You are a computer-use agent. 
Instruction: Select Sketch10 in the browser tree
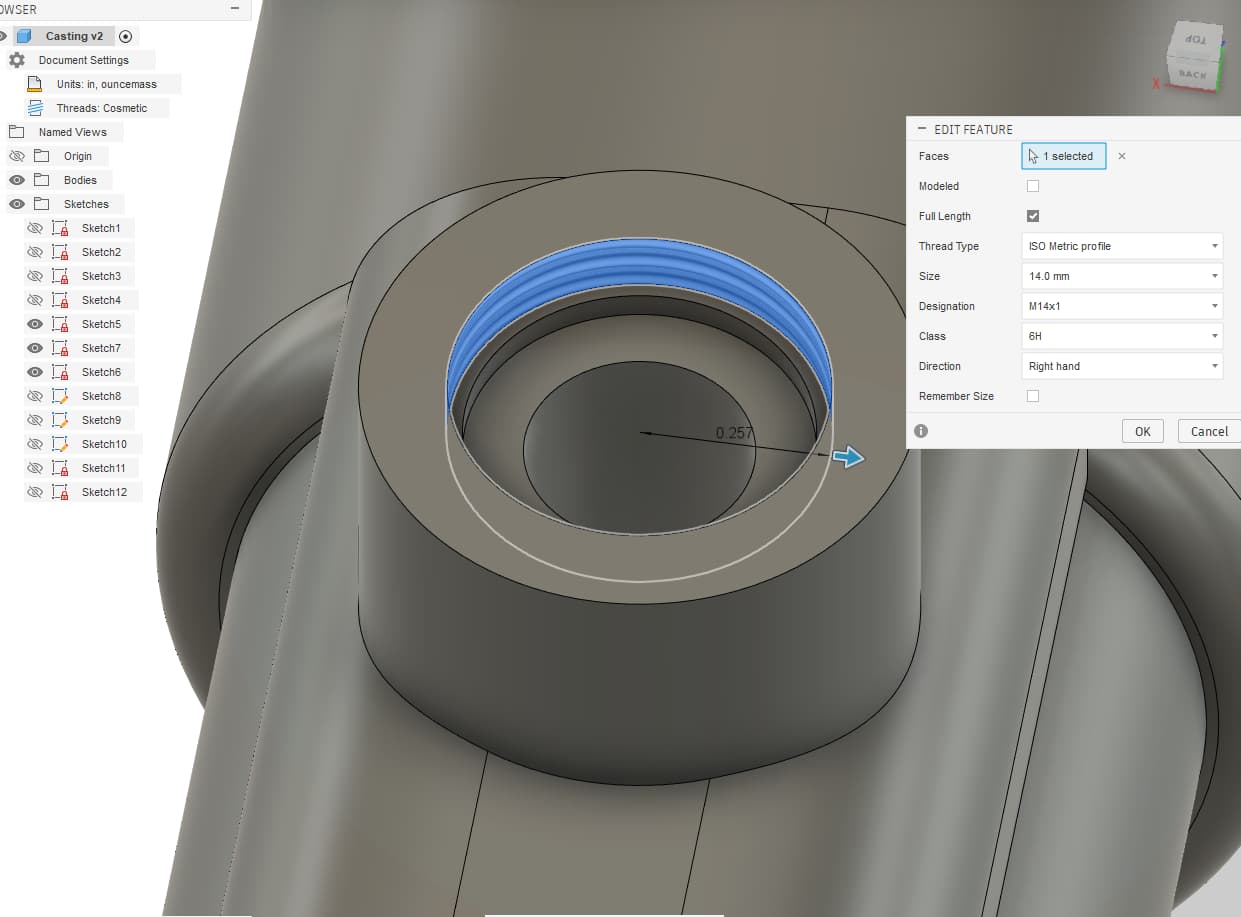click(x=104, y=444)
